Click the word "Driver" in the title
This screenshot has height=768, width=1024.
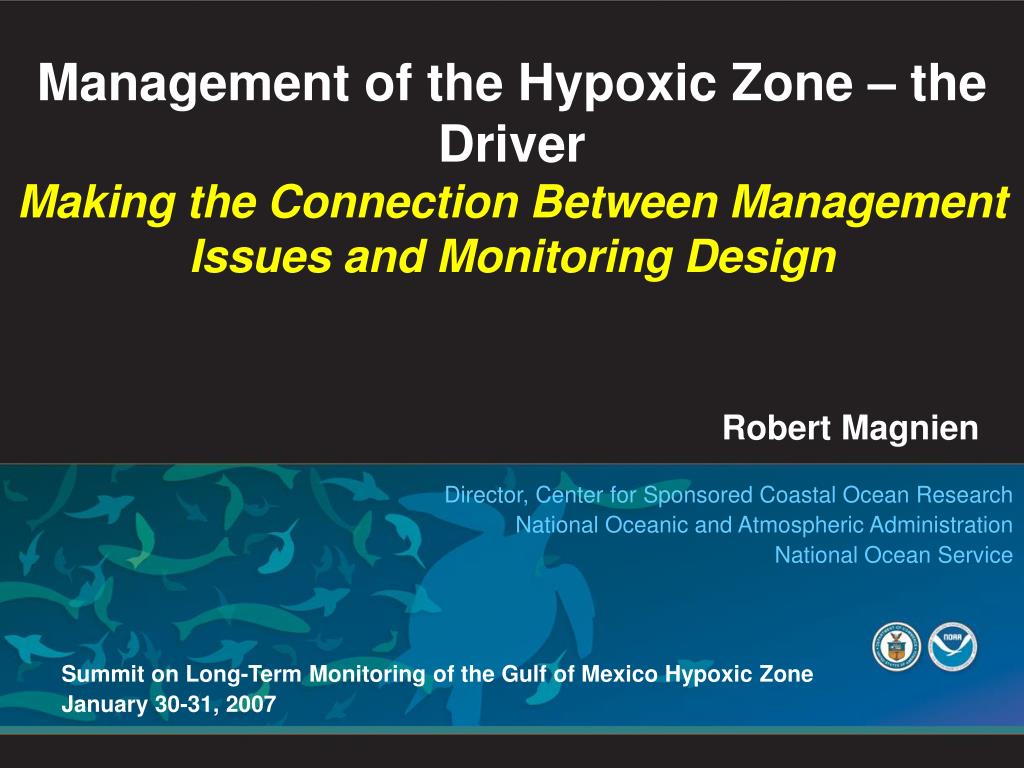tap(512, 144)
